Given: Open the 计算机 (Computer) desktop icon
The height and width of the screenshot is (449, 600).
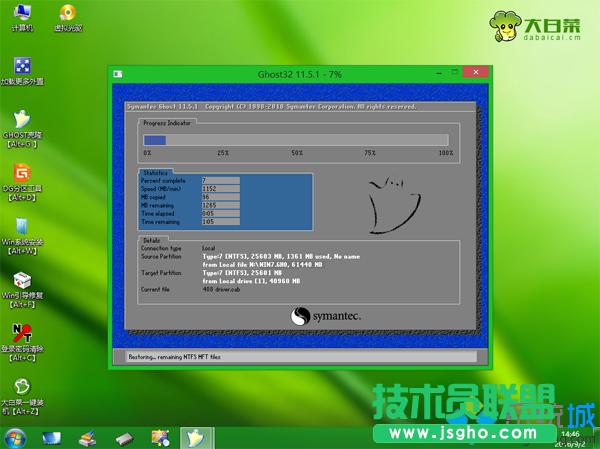Looking at the screenshot, I should click(x=20, y=15).
